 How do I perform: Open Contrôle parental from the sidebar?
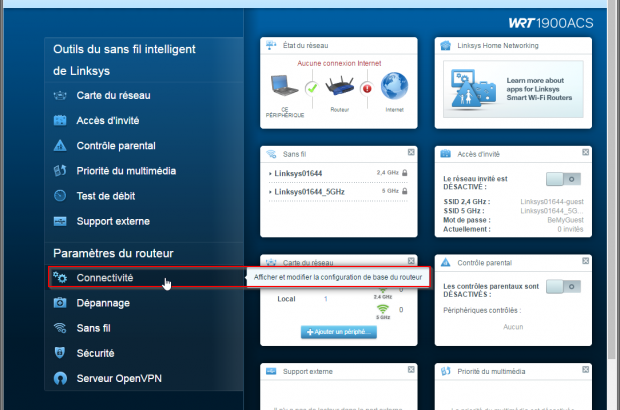pos(115,146)
